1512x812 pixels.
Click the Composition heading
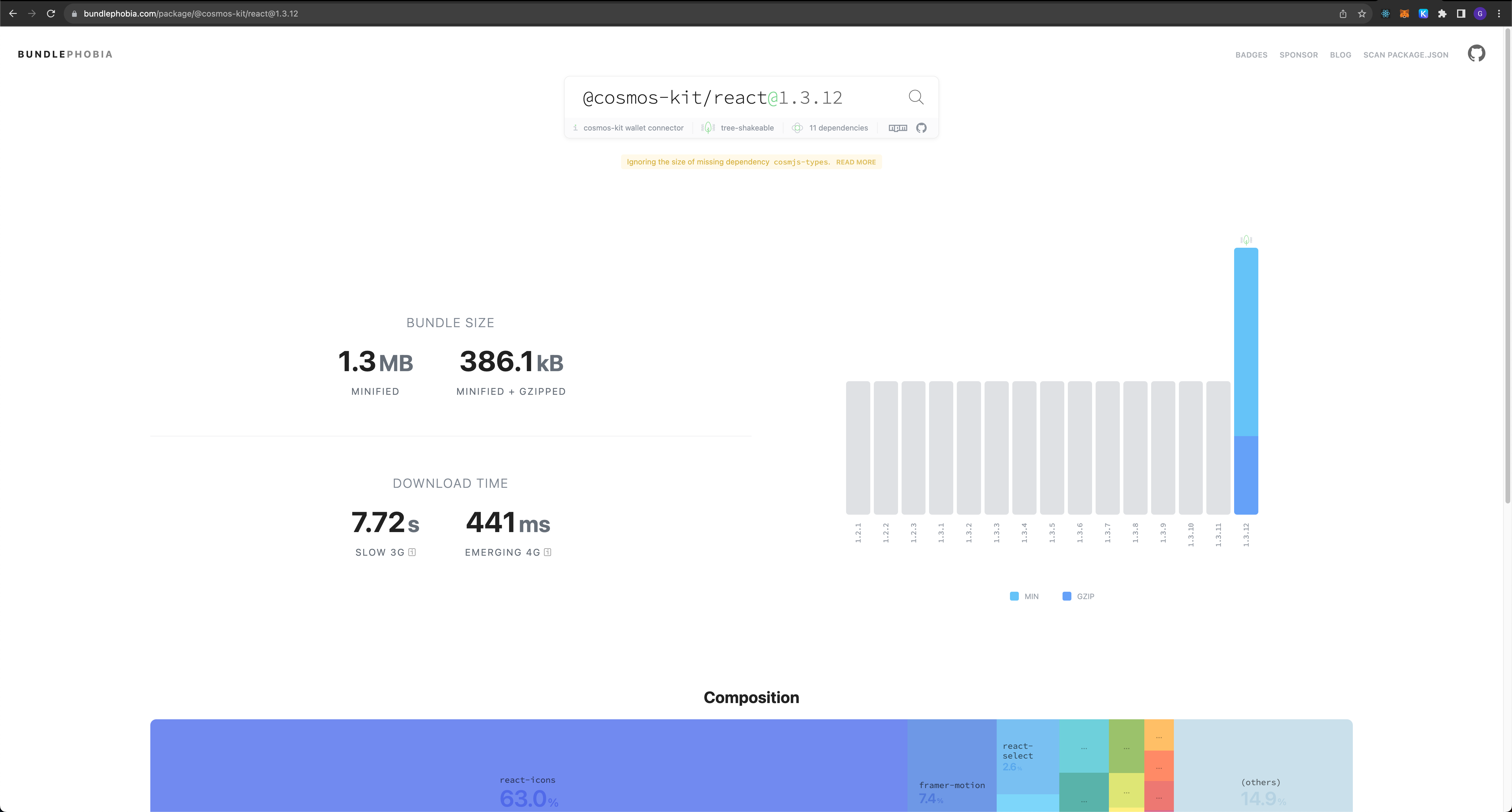tap(751, 697)
